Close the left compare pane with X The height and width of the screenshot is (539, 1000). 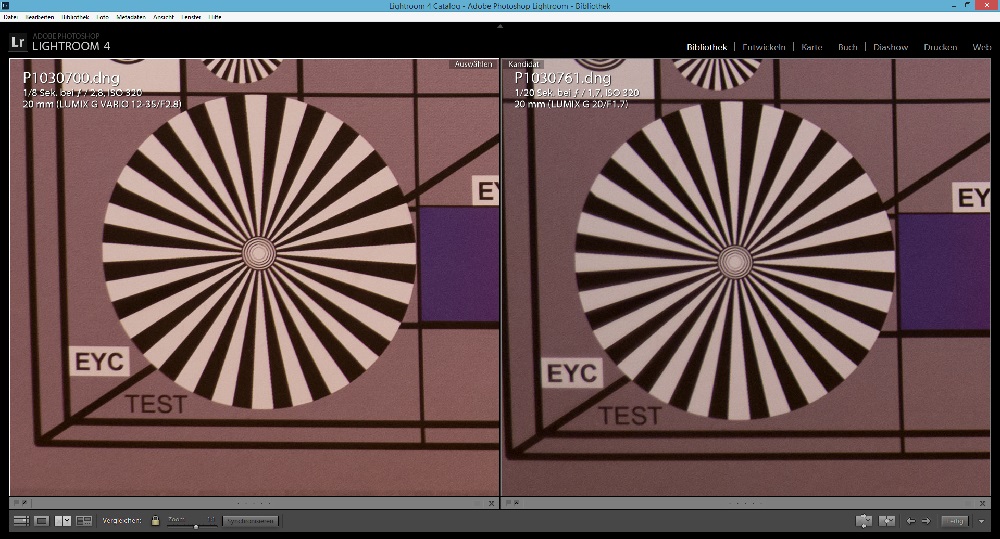point(491,503)
